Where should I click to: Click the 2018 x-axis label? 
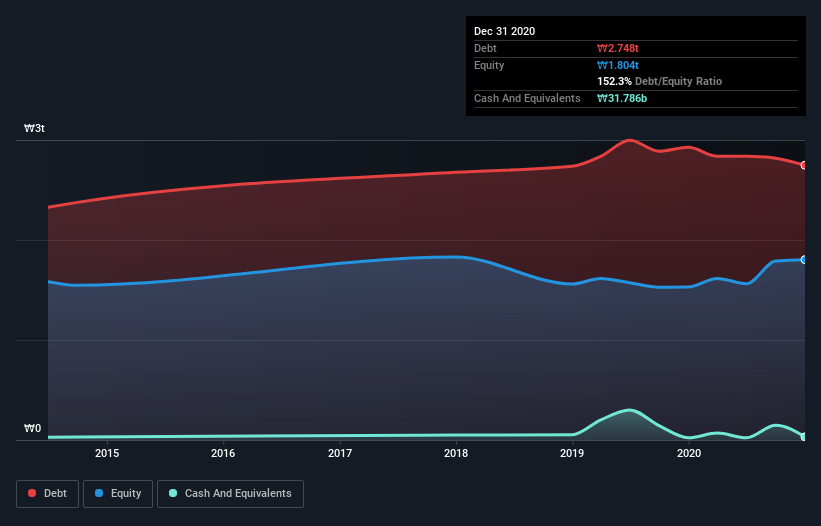click(x=456, y=453)
